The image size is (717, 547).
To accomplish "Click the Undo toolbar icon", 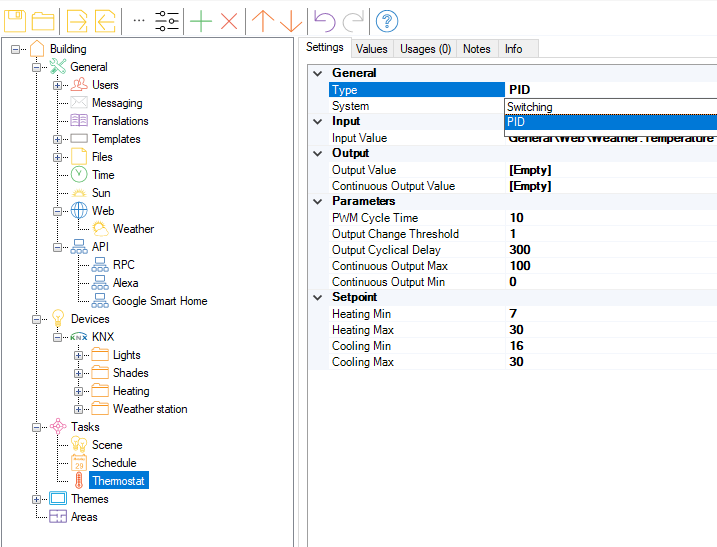I will click(325, 21).
